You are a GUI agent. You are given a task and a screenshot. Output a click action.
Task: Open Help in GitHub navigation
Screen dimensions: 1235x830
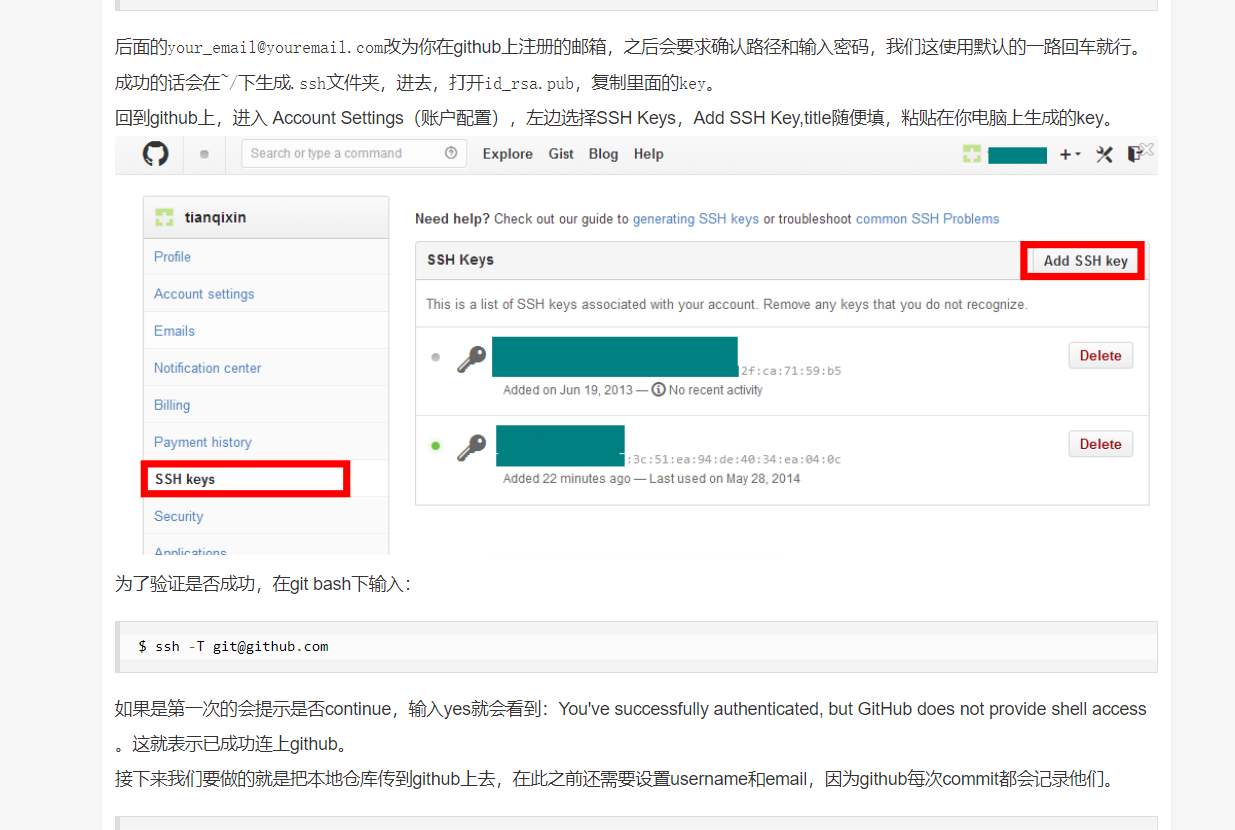click(648, 154)
